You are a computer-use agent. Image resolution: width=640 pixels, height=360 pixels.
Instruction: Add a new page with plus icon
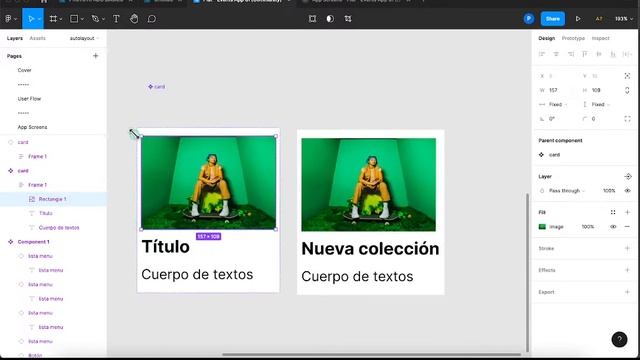pyautogui.click(x=96, y=56)
